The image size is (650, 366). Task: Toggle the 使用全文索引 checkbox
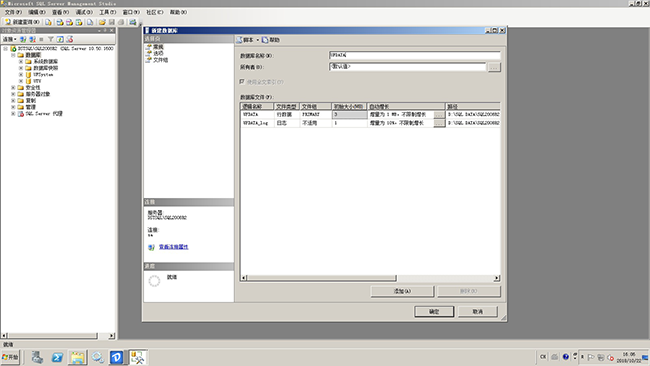[242, 82]
